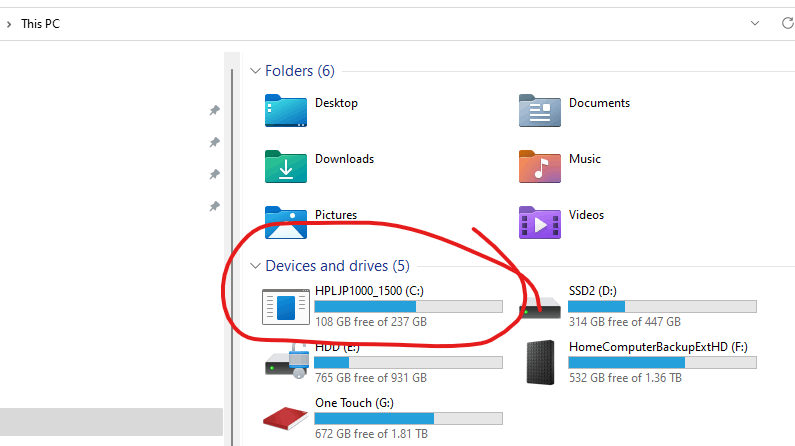Viewport: 795px width, 446px height.
Task: Click the Documents folder label
Action: tap(599, 103)
